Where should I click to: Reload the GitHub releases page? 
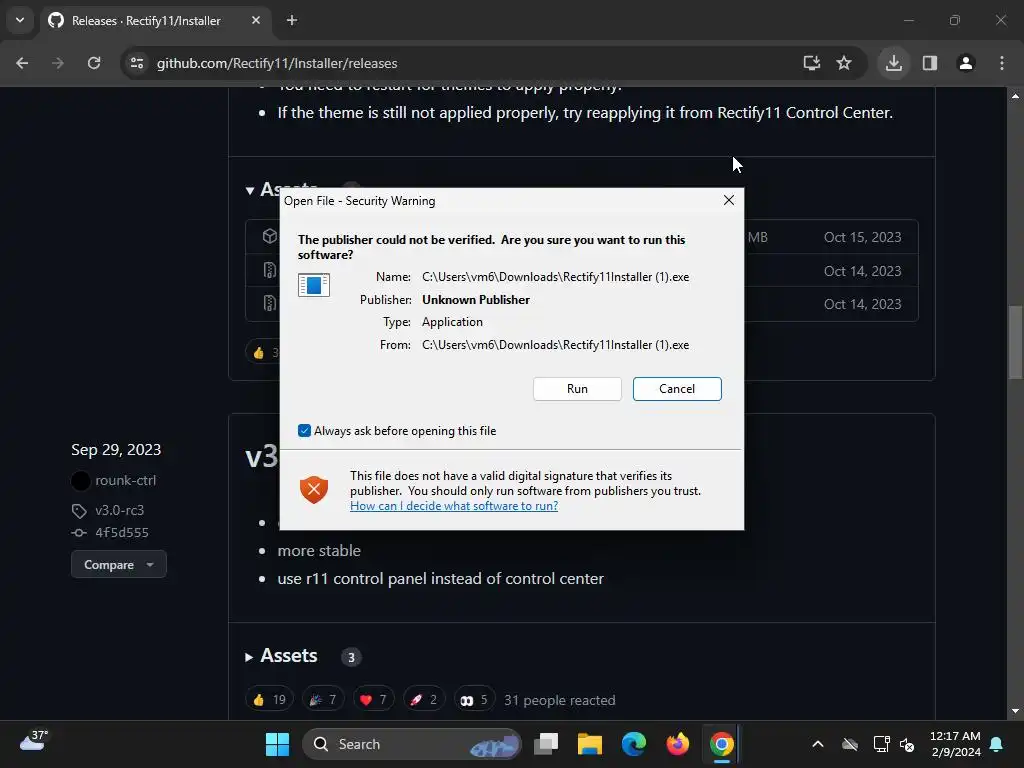pos(94,63)
